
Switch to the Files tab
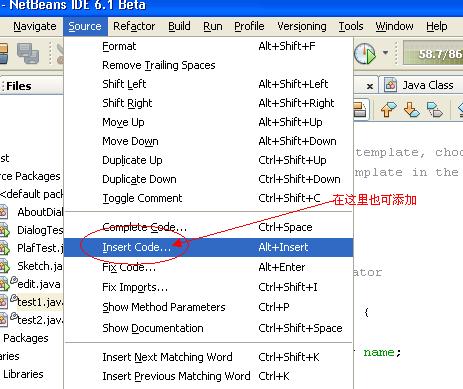[19, 86]
